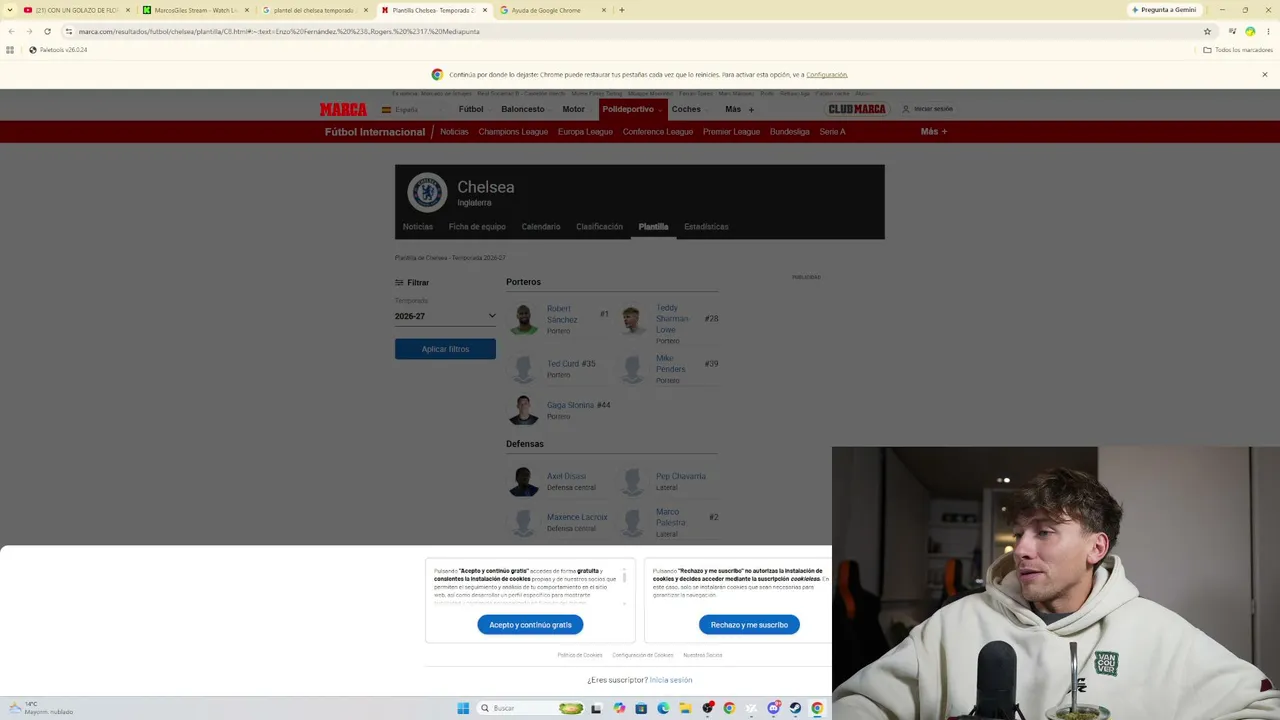Open the tab search chevron button

point(11,10)
